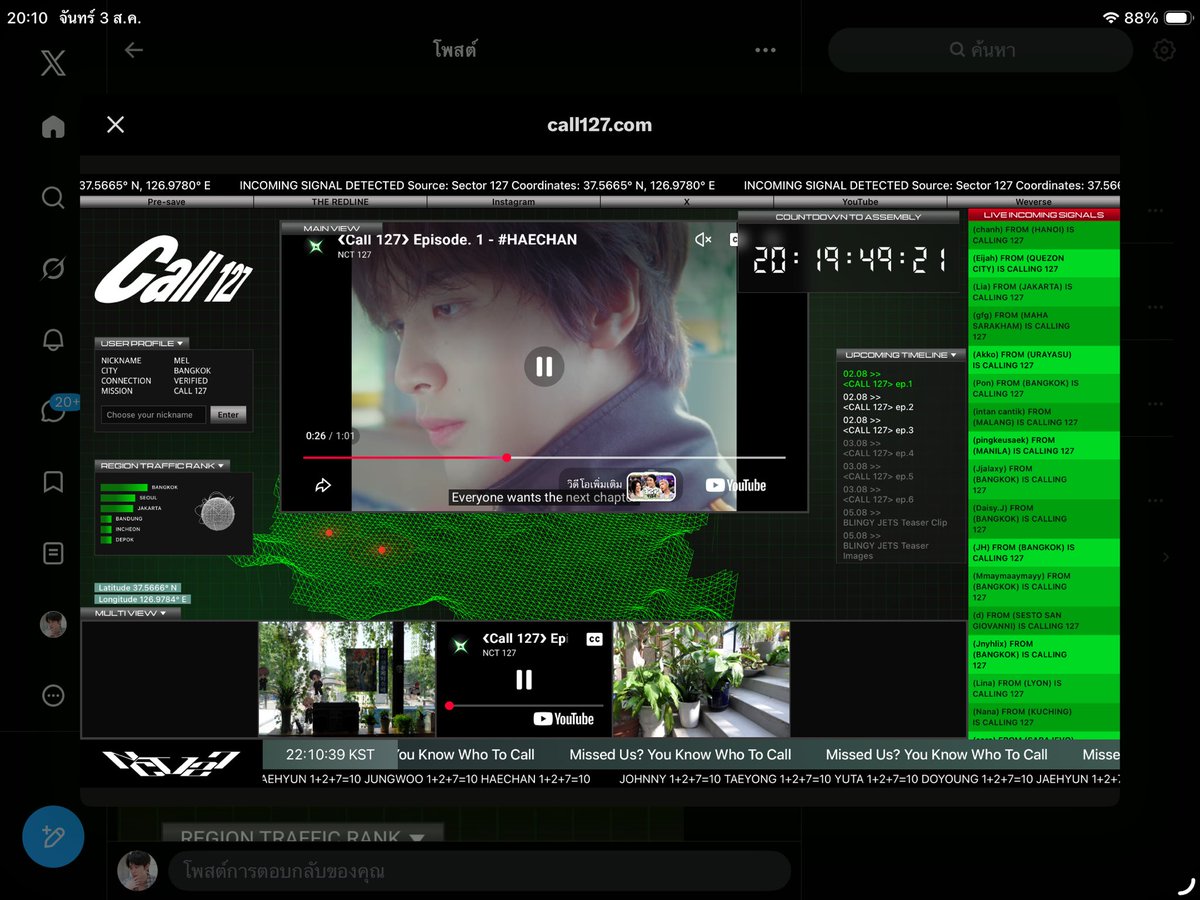1200x900 pixels.
Task: Click the main video title Episode. 1 - #HAECHAN
Action: [457, 239]
